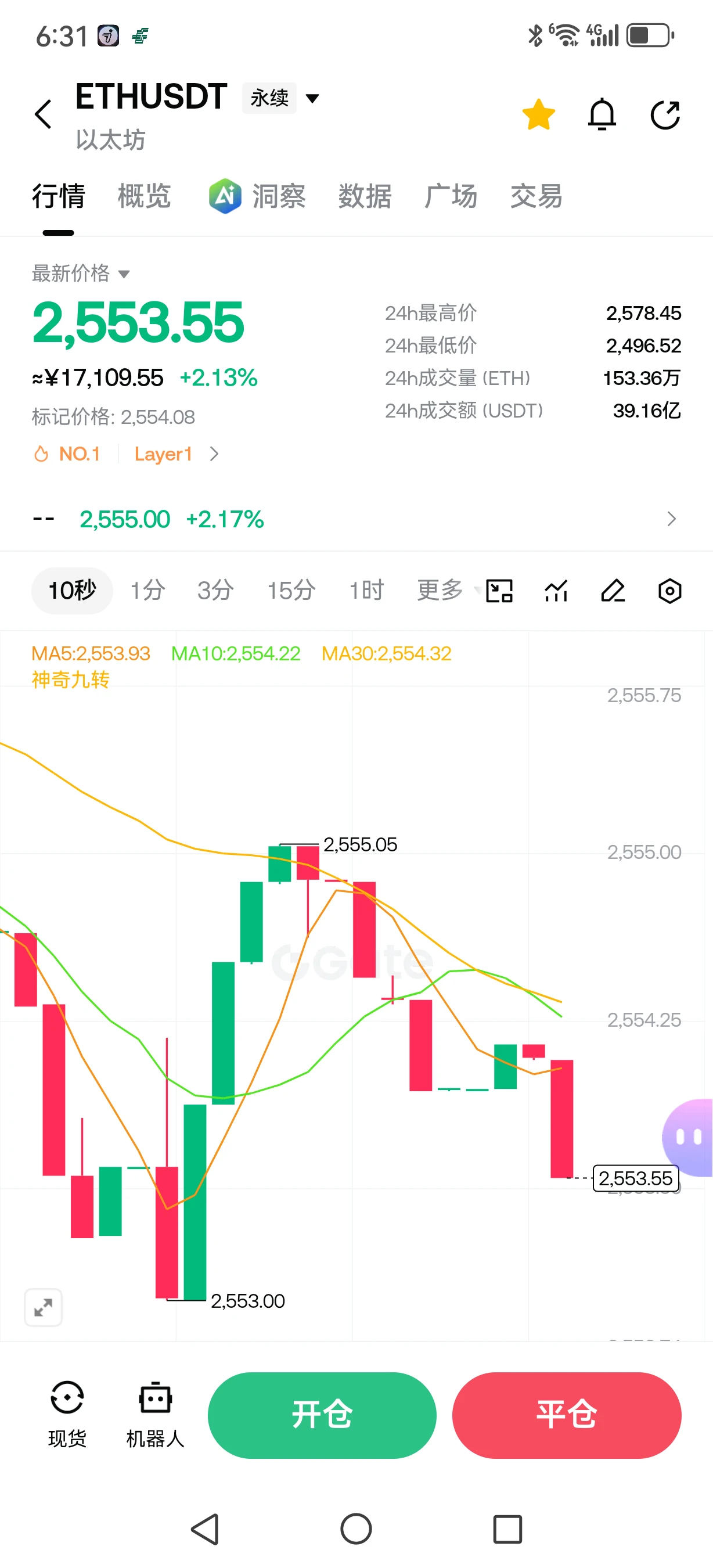Tap the MA5 indicator value label
The image size is (713, 1568).
tap(91, 654)
